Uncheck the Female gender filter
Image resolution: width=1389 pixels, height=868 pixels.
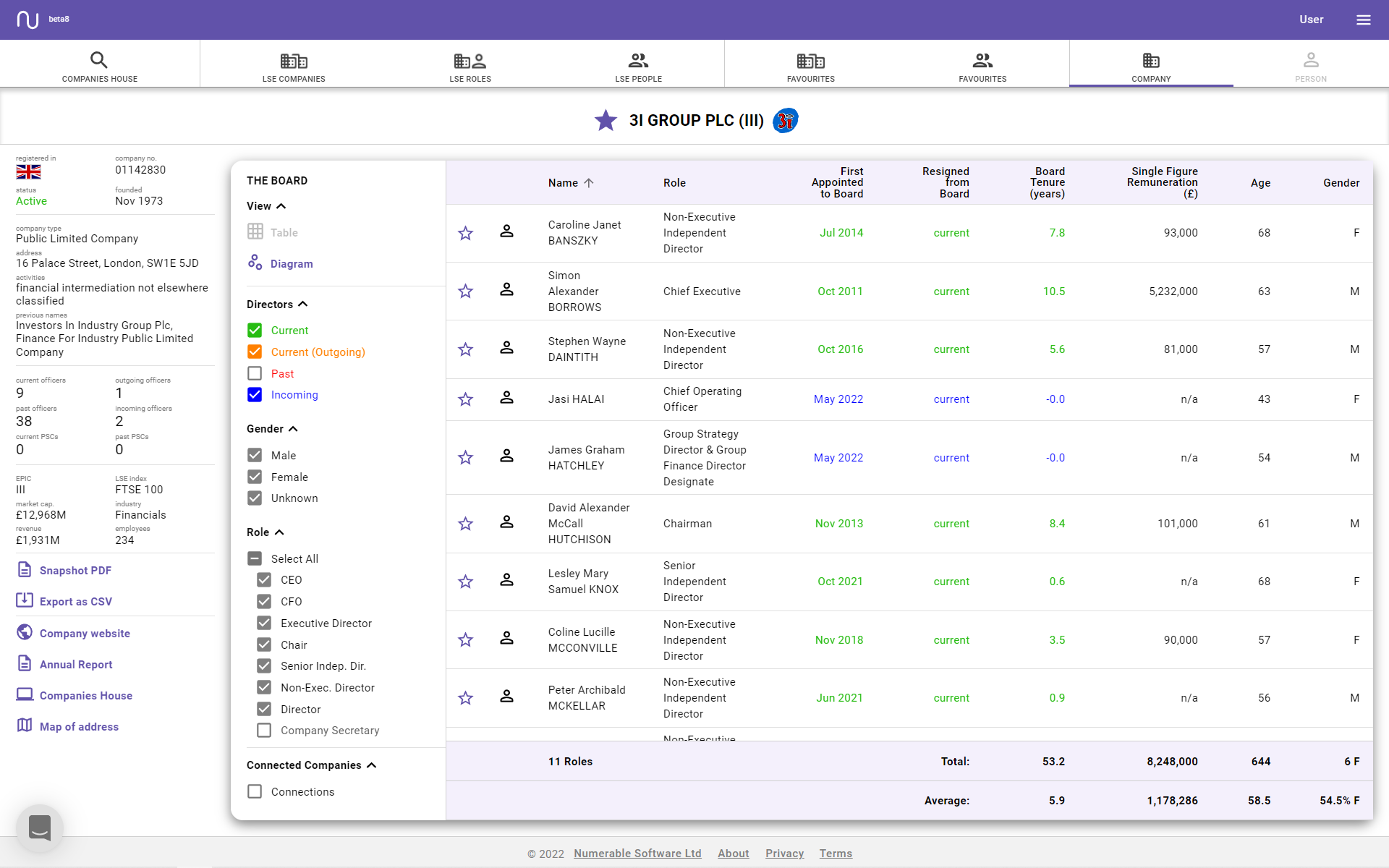tap(255, 477)
